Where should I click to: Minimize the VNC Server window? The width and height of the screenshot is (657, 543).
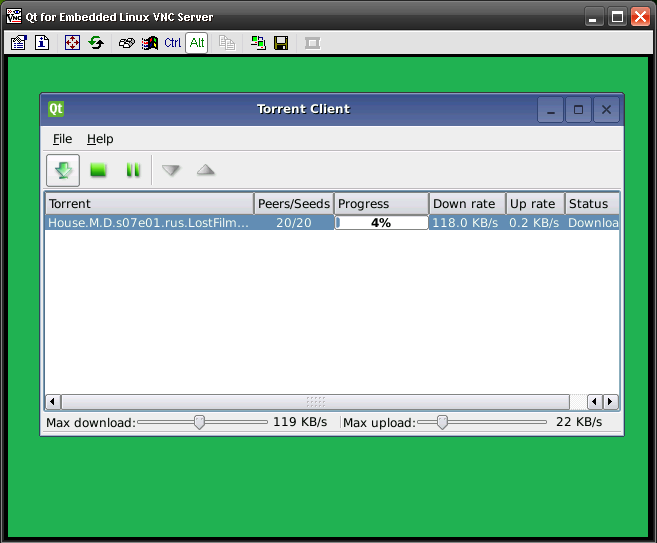coord(593,17)
